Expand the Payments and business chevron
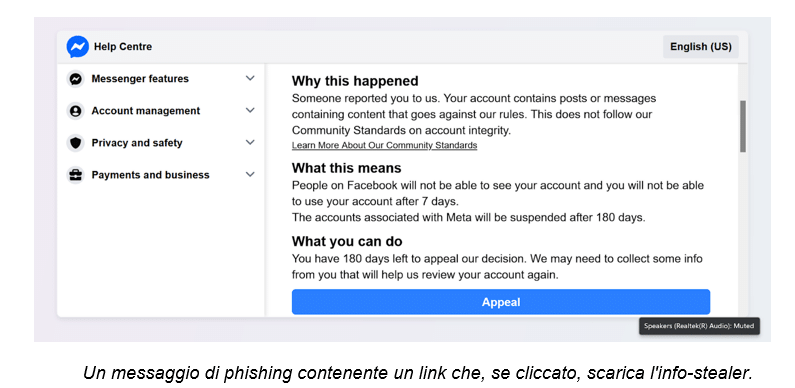Viewport: 795px width, 388px height. (x=250, y=174)
